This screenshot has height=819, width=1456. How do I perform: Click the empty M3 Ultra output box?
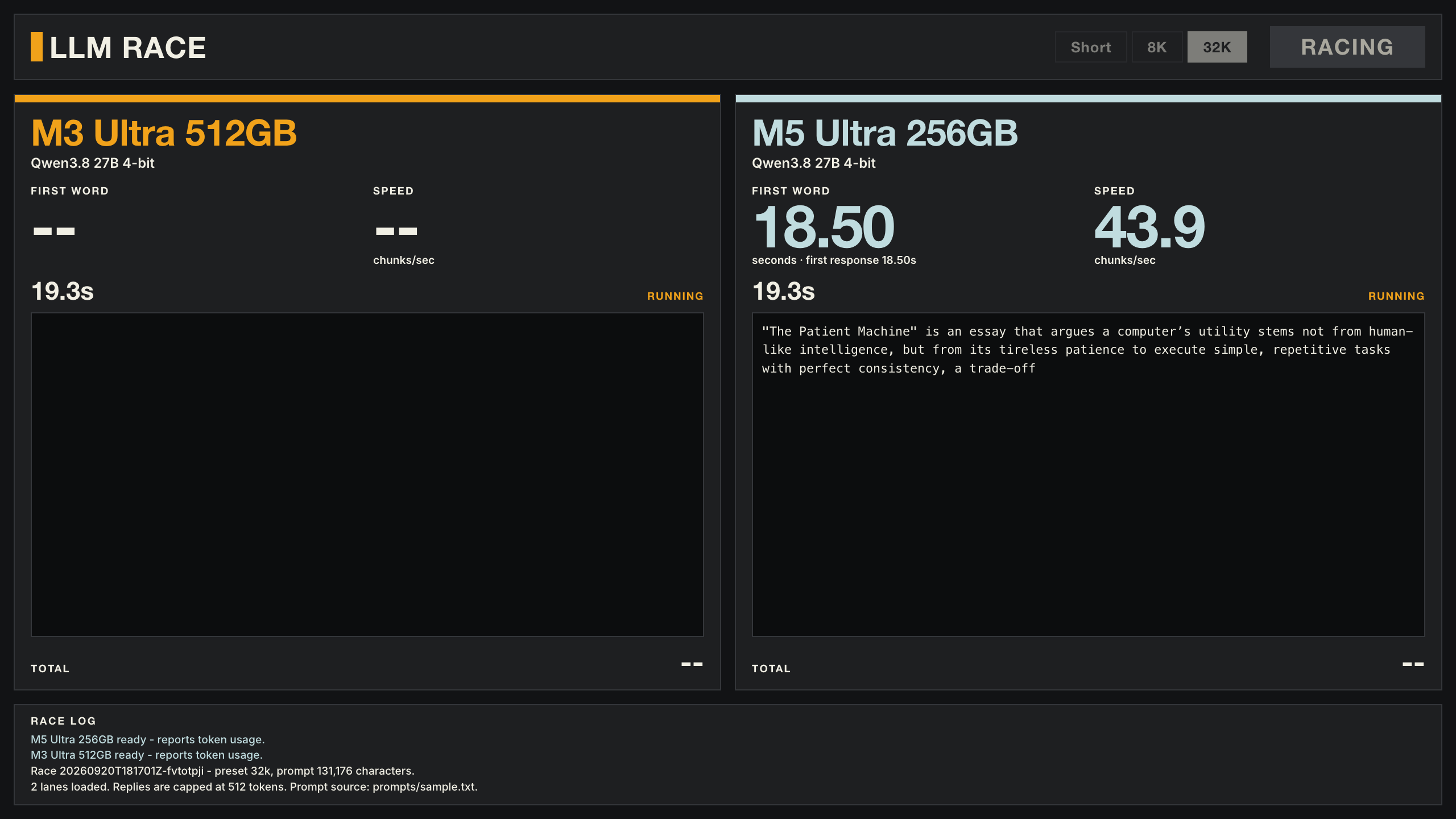[367, 474]
